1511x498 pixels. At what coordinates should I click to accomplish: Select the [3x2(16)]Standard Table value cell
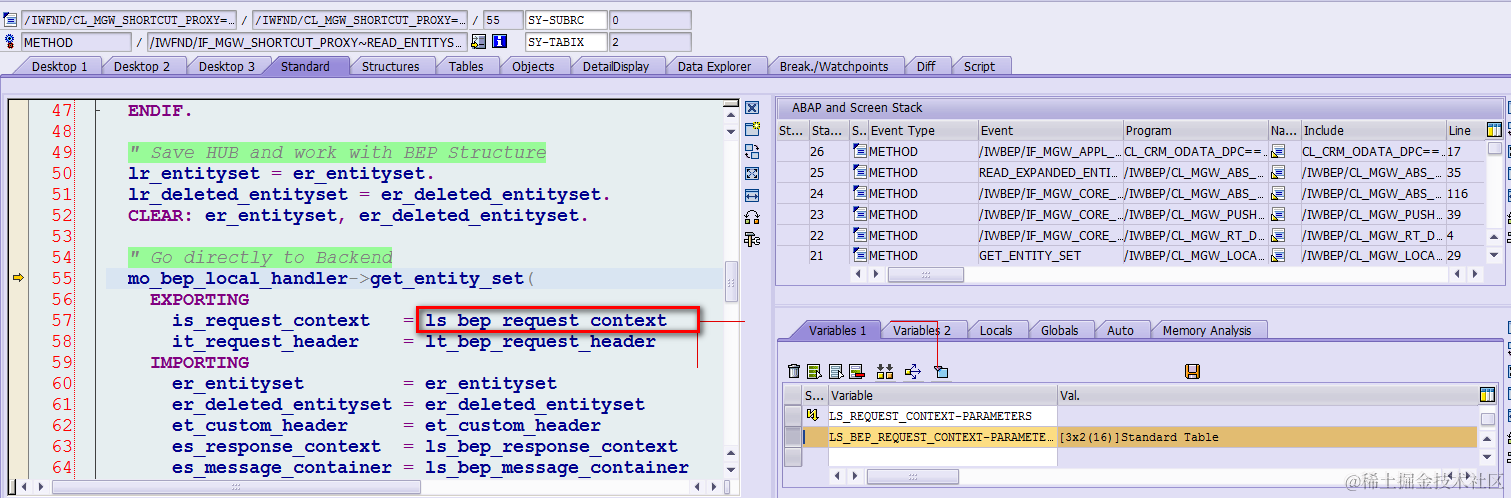1266,437
